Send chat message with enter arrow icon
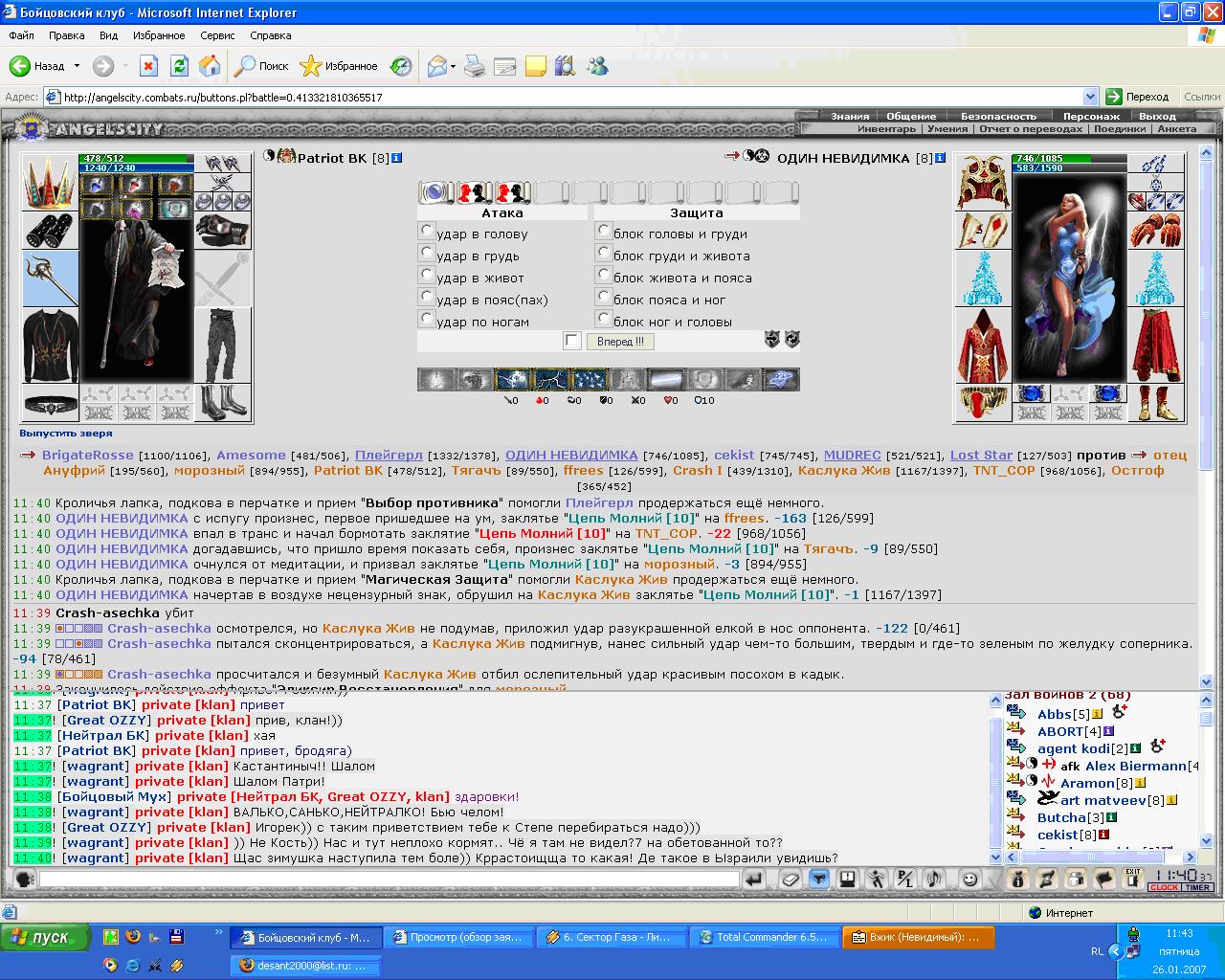The image size is (1225, 980). tap(755, 879)
